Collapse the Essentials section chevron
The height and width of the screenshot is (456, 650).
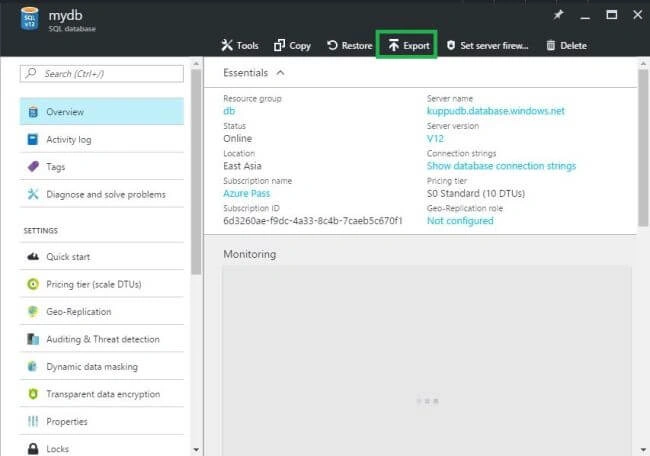[x=280, y=73]
